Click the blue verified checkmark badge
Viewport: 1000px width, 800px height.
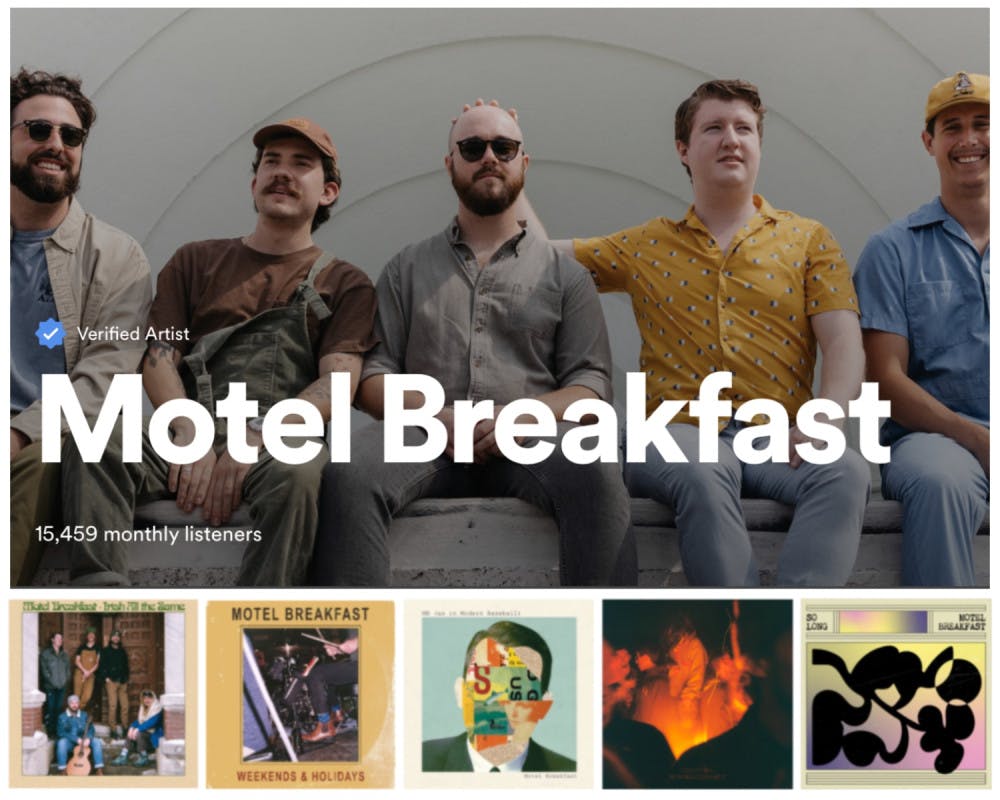pos(50,333)
